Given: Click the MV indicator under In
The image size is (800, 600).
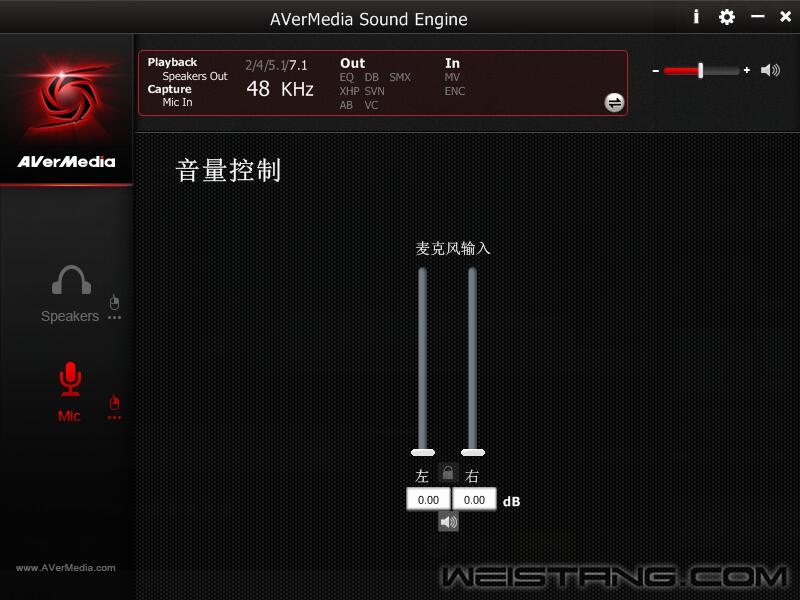Looking at the screenshot, I should 452,78.
